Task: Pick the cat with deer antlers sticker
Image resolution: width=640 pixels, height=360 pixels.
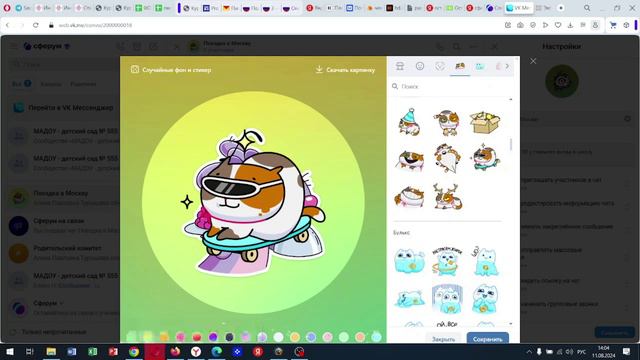Action: click(447, 196)
